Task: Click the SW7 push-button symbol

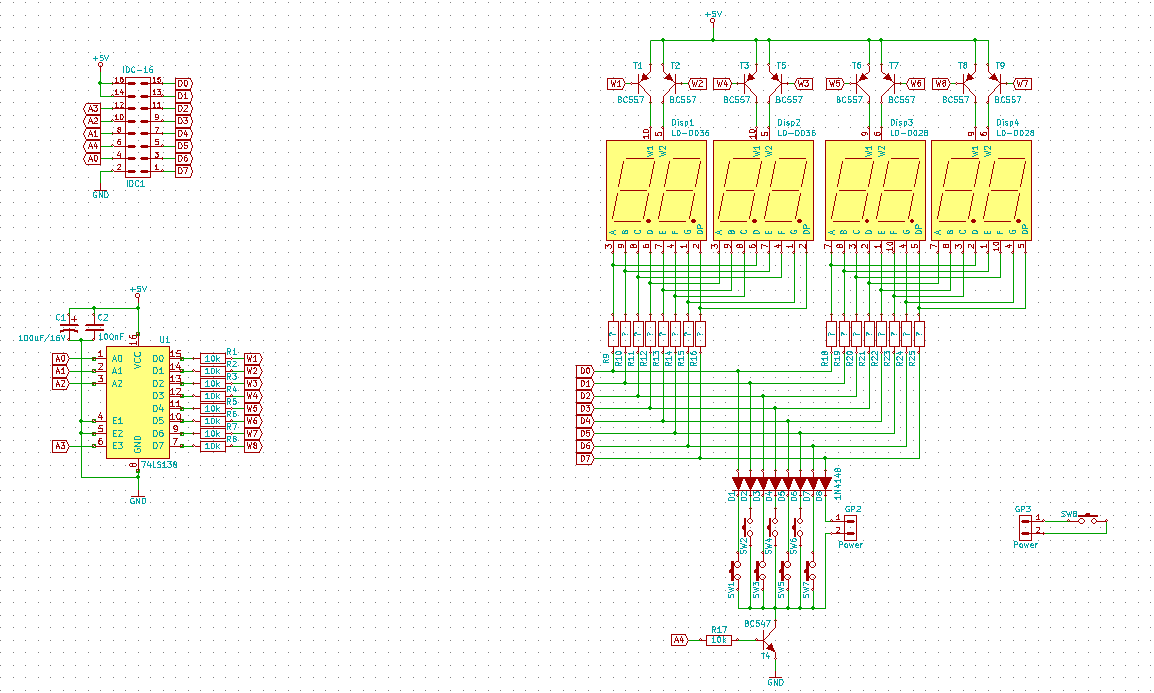Action: point(812,570)
